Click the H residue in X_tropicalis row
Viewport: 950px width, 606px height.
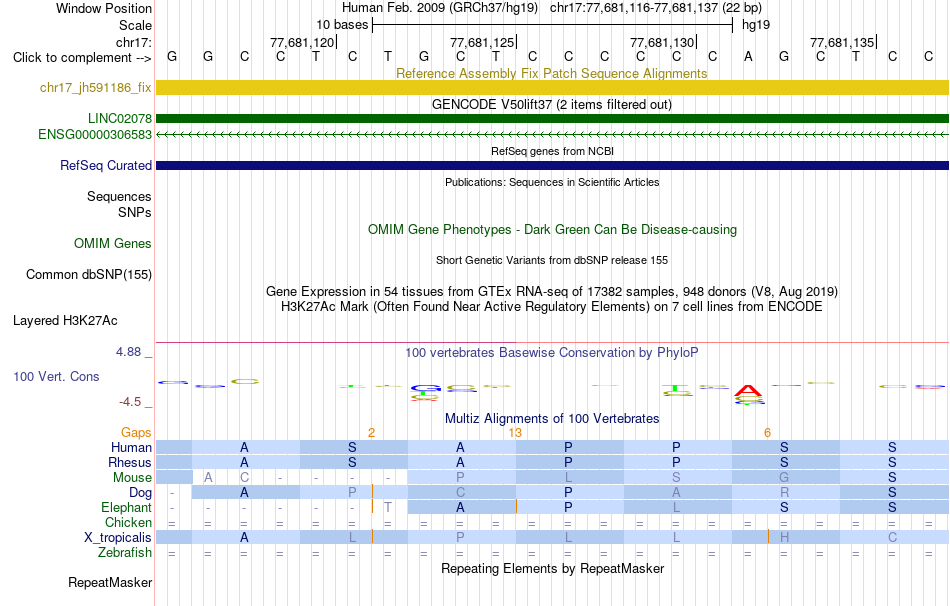pos(784,538)
